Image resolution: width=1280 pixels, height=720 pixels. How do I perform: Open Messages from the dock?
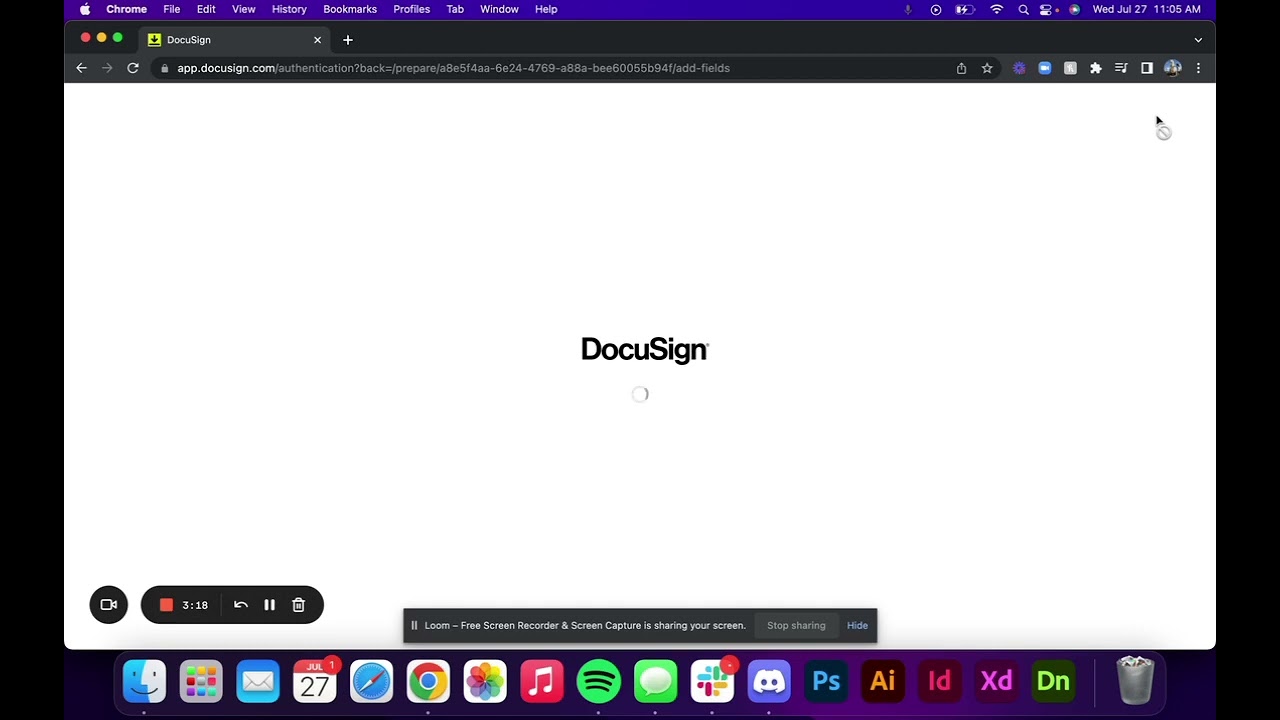(x=656, y=682)
